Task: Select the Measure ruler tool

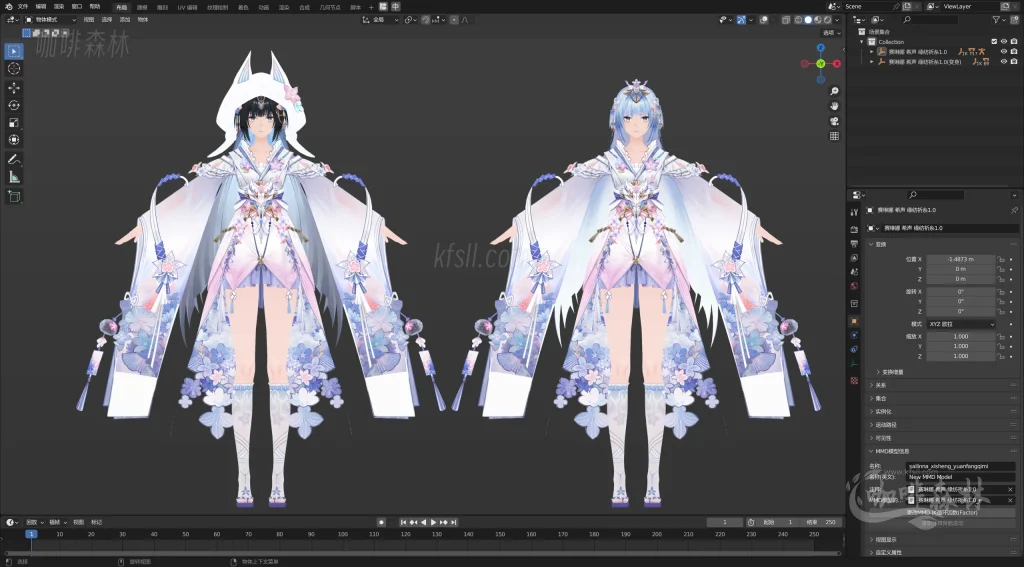Action: coord(14,177)
